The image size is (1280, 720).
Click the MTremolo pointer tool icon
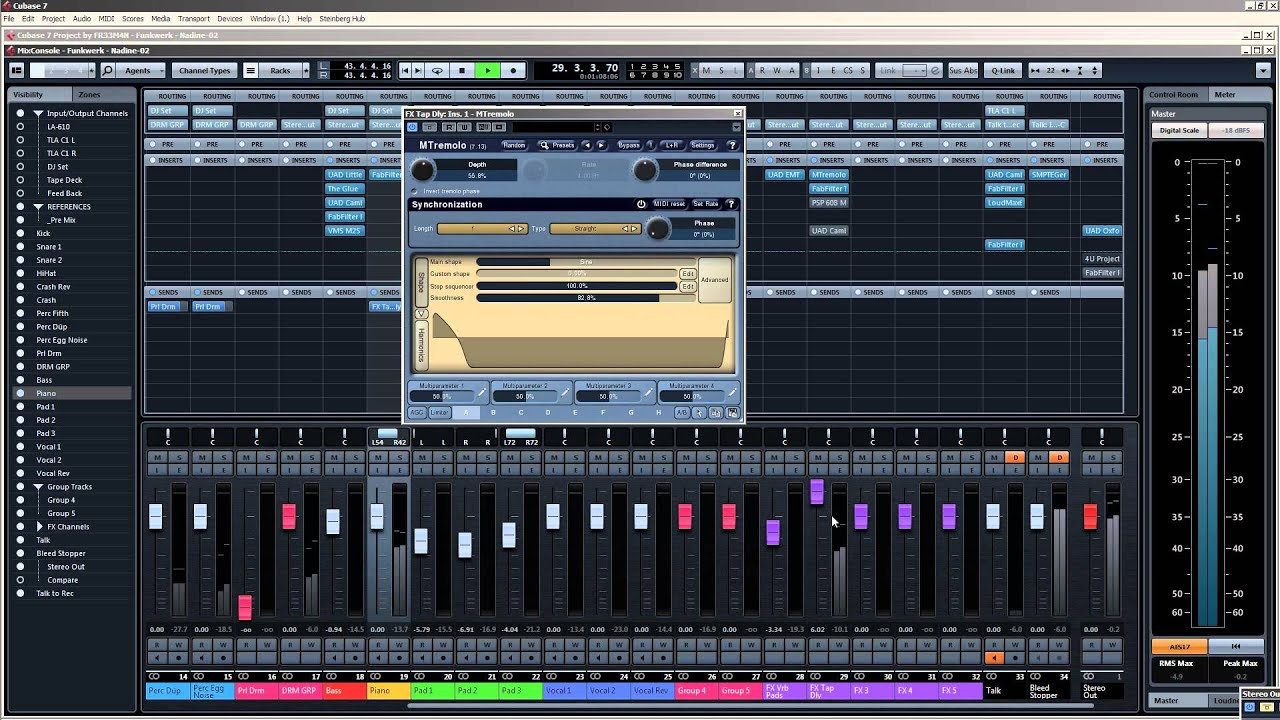[x=700, y=413]
